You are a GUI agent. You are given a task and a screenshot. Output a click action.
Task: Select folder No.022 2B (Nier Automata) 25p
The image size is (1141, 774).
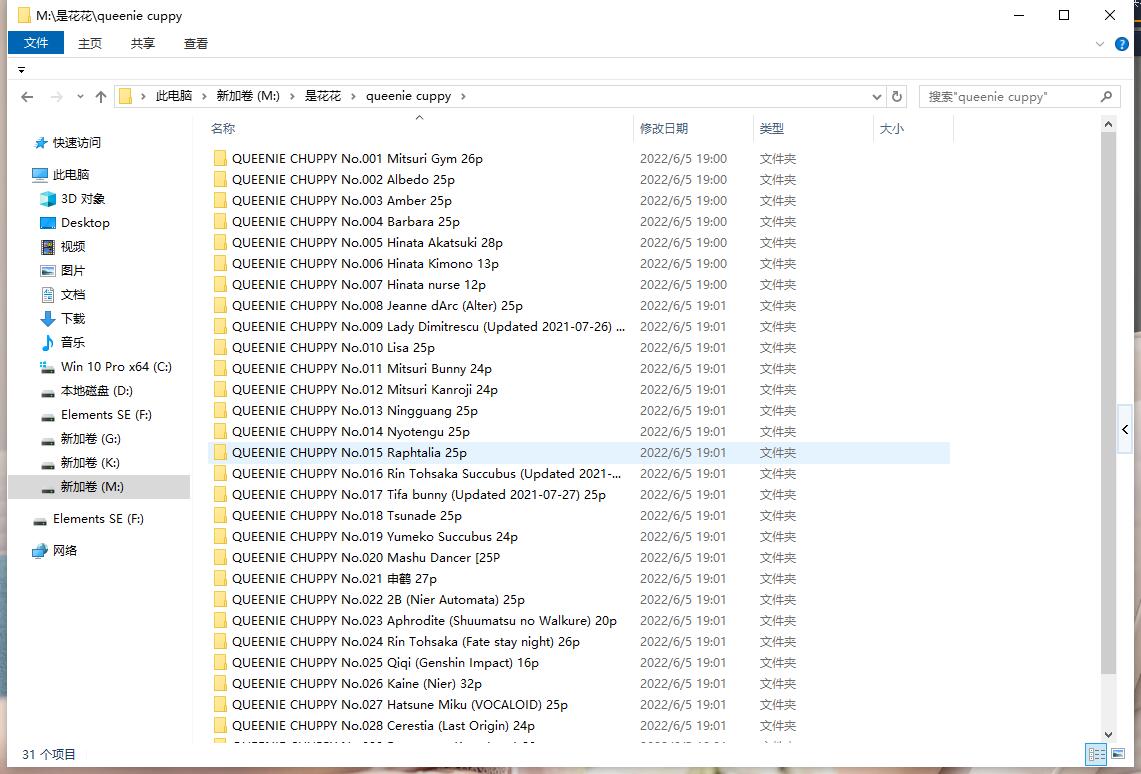(x=579, y=600)
